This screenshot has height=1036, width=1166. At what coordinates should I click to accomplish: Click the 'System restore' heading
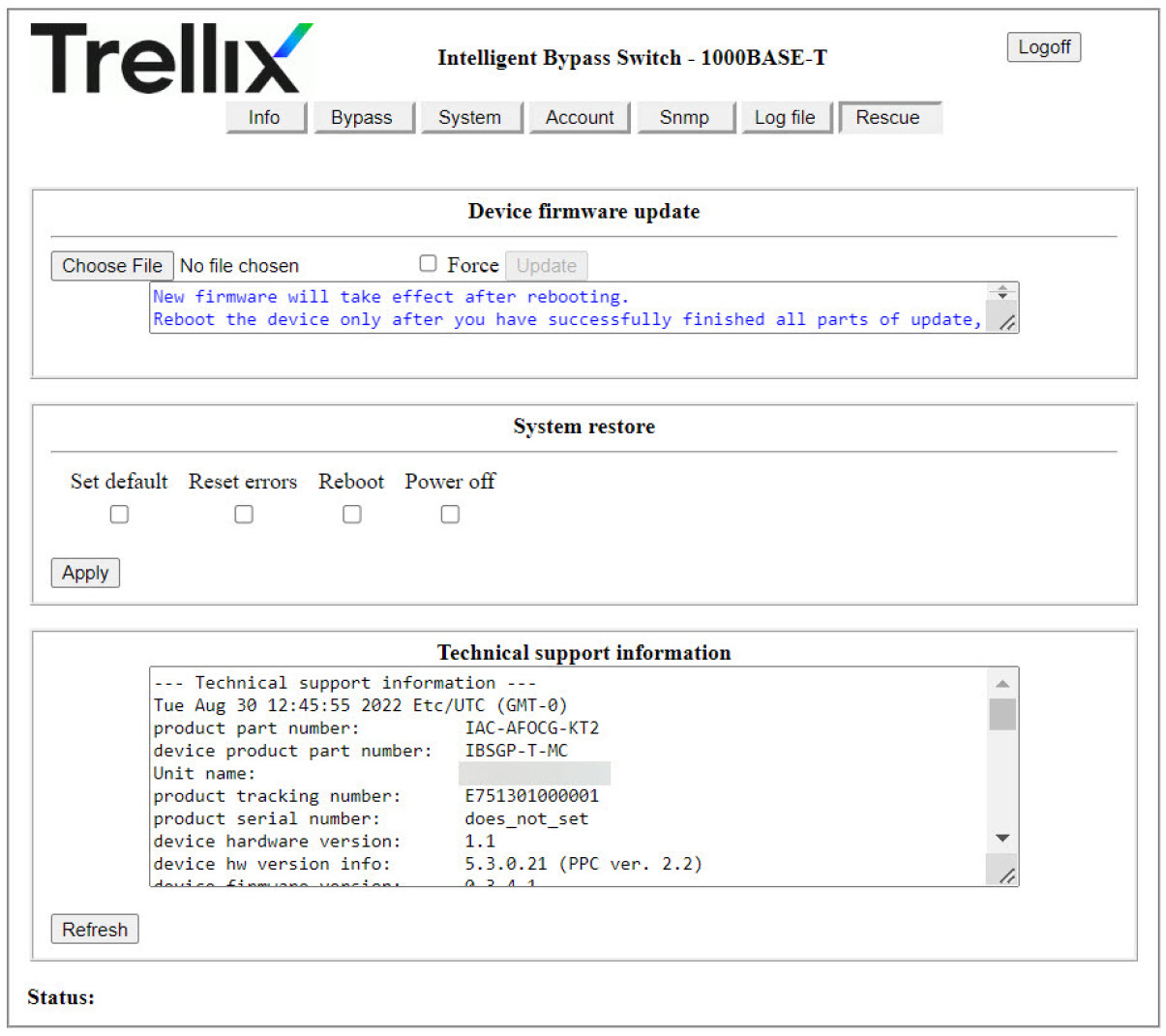(x=583, y=427)
